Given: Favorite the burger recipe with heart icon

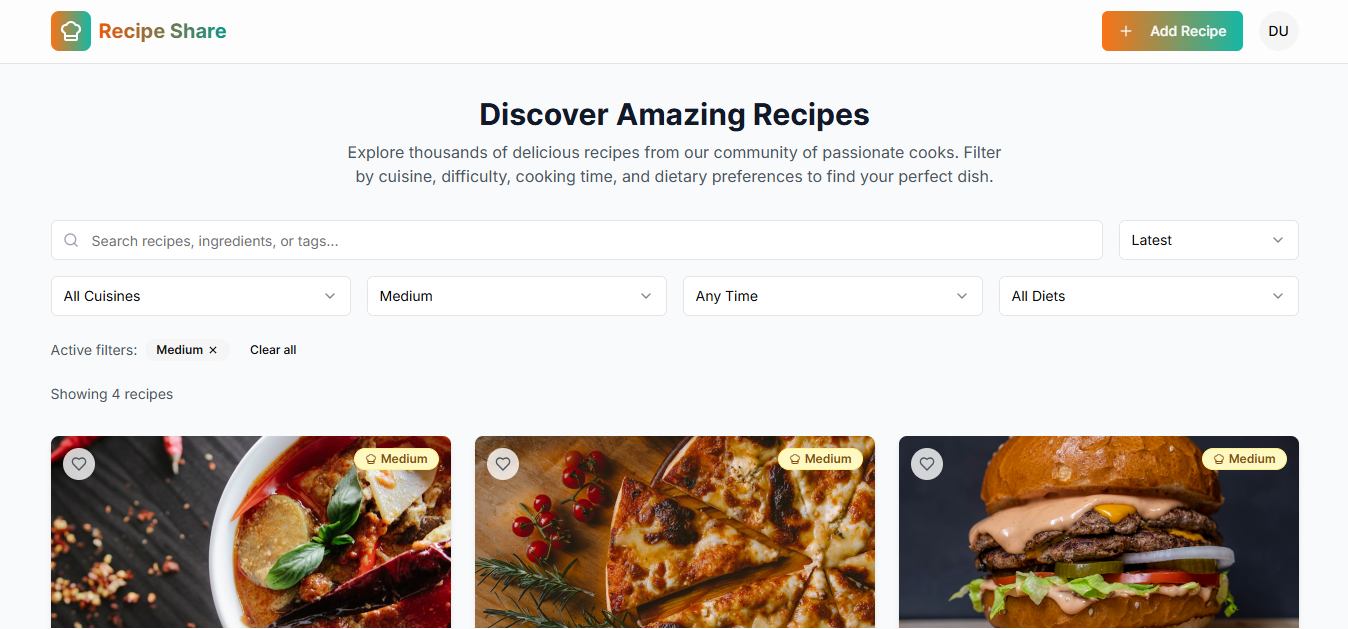Looking at the screenshot, I should pos(927,464).
